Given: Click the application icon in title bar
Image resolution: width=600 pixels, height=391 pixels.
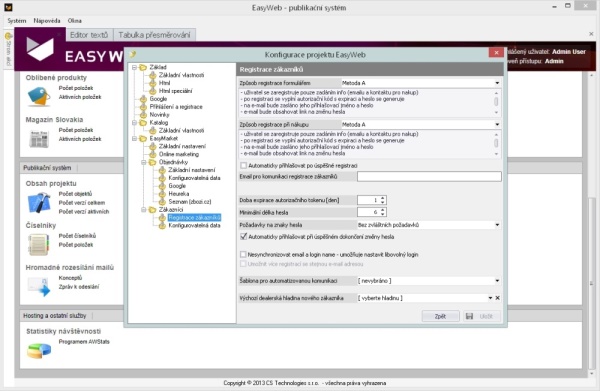Looking at the screenshot, I should pos(8,7).
